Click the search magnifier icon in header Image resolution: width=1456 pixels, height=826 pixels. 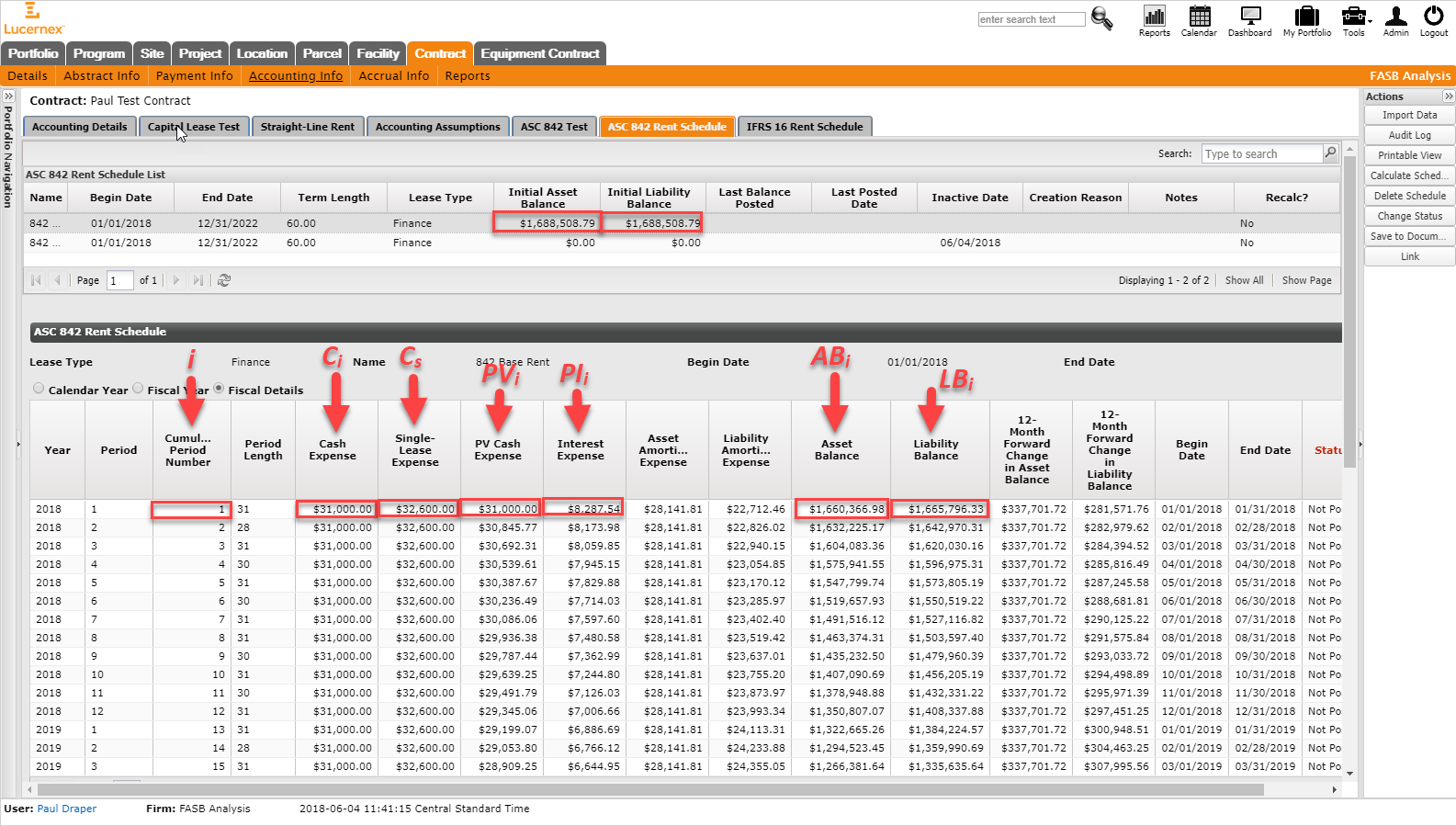1101,18
